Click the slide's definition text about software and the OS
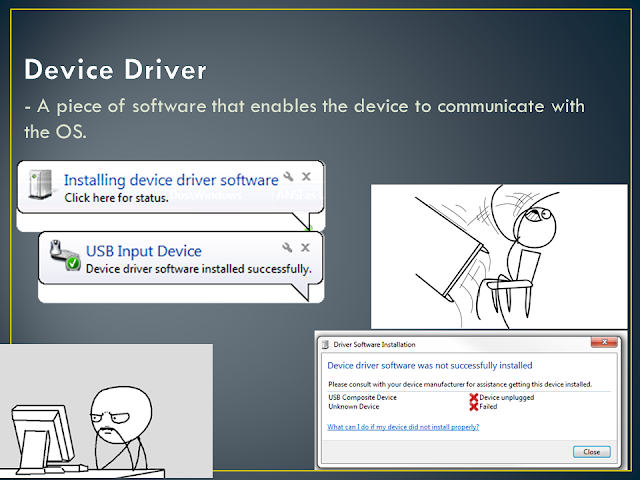 coord(304,119)
